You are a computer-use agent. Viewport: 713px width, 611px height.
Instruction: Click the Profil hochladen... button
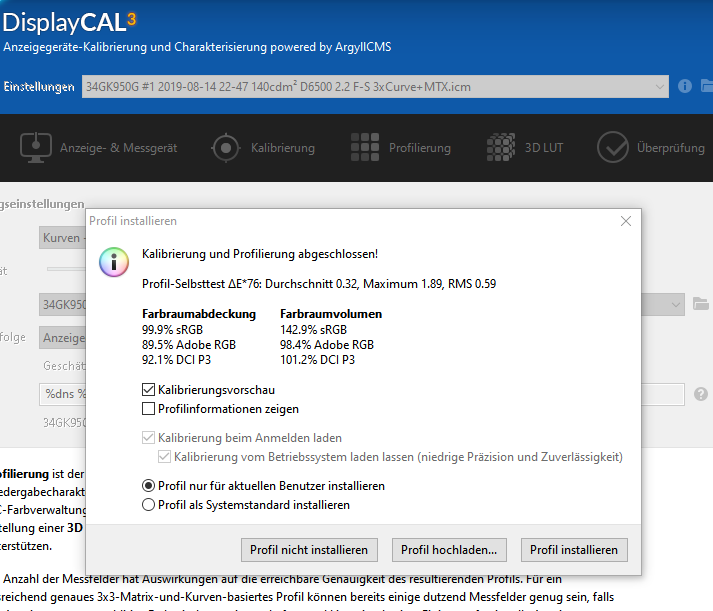pos(449,550)
